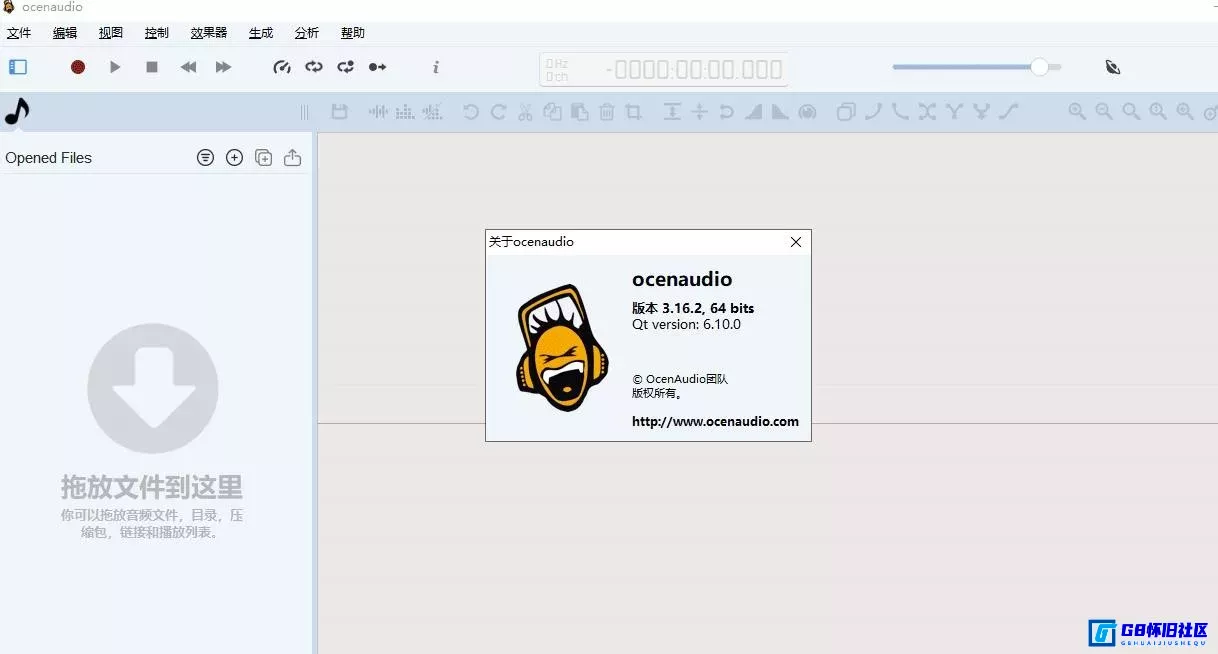Open the 文件 menu
This screenshot has width=1218, height=654.
19,33
